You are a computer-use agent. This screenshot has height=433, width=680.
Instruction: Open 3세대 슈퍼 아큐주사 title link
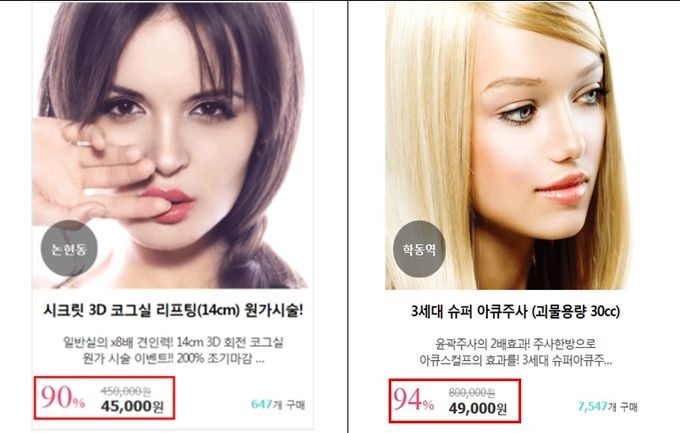[515, 312]
